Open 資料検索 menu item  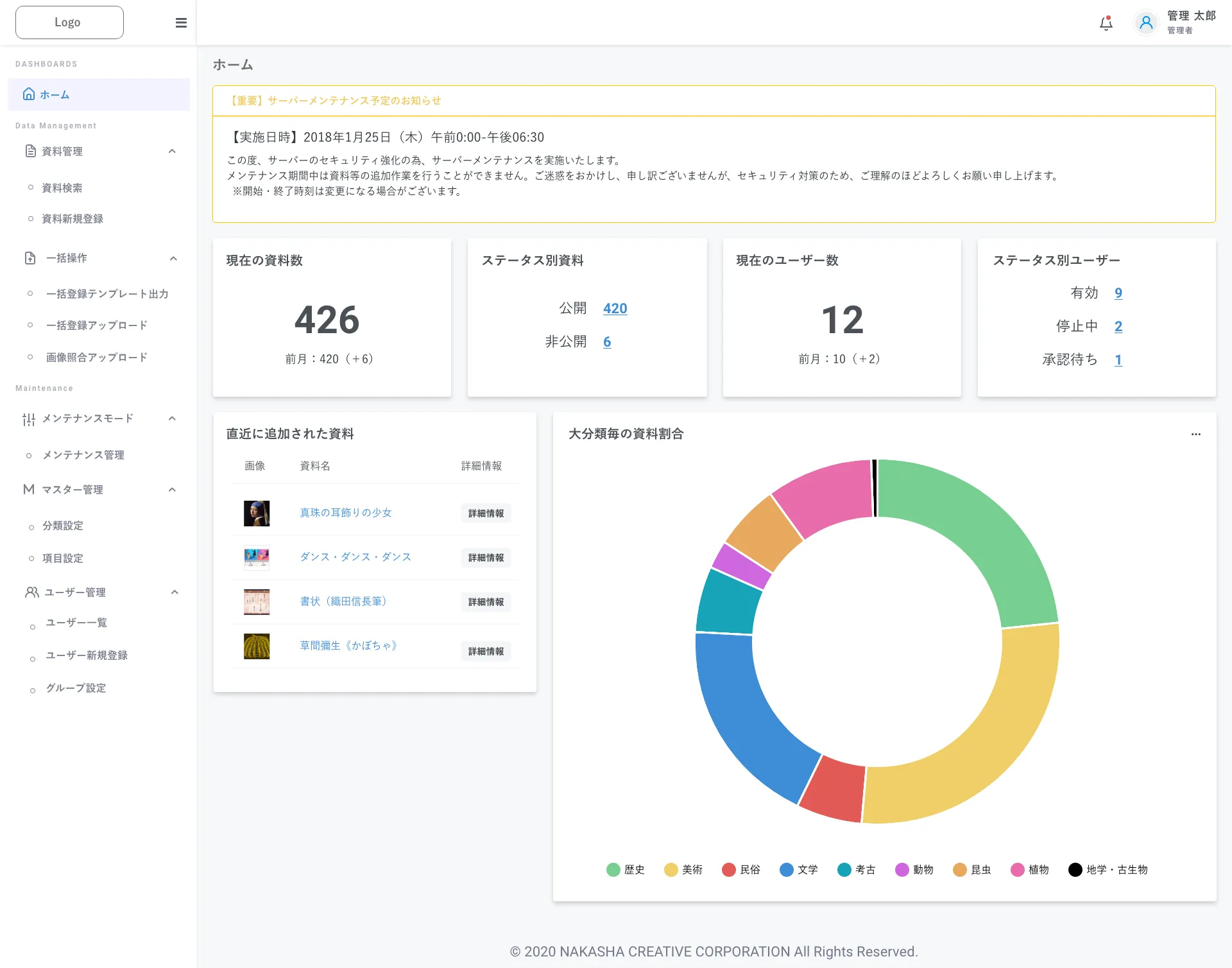pos(62,188)
